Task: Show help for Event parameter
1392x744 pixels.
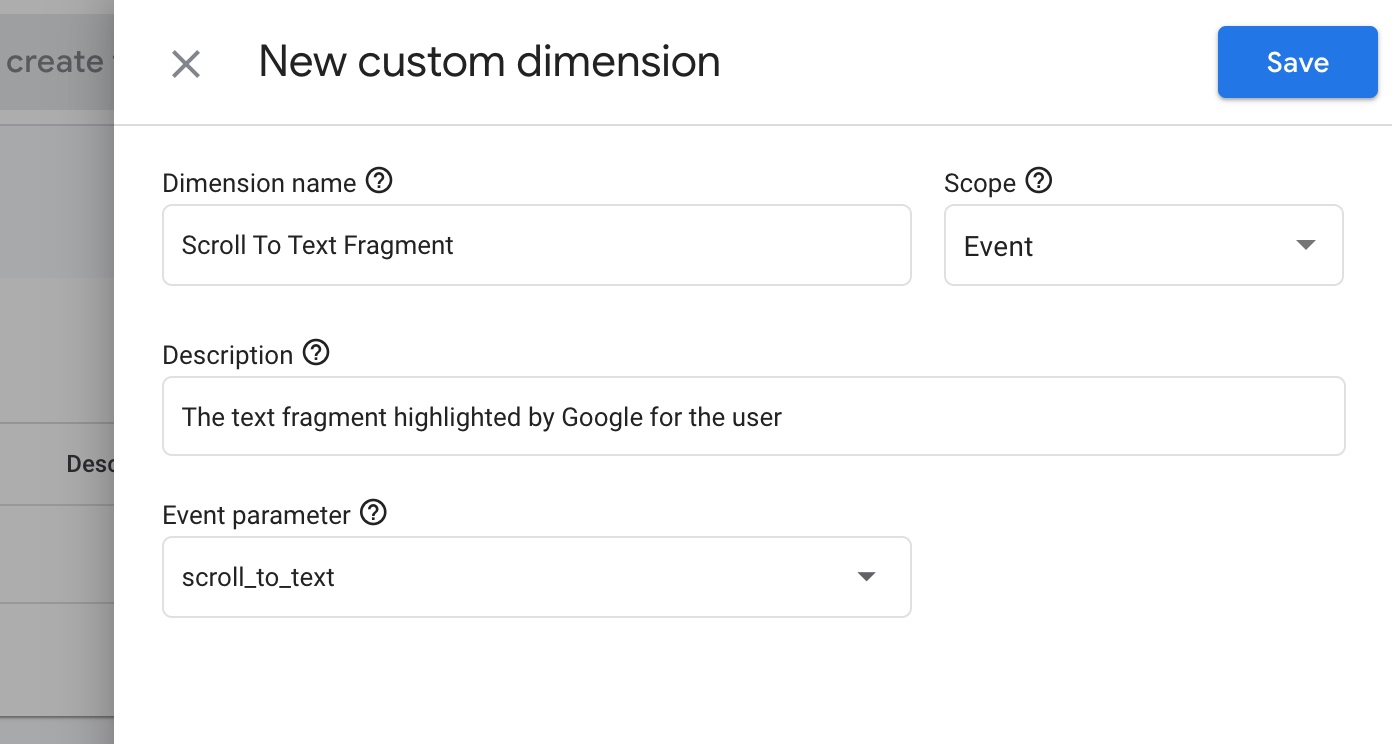Action: 373,513
